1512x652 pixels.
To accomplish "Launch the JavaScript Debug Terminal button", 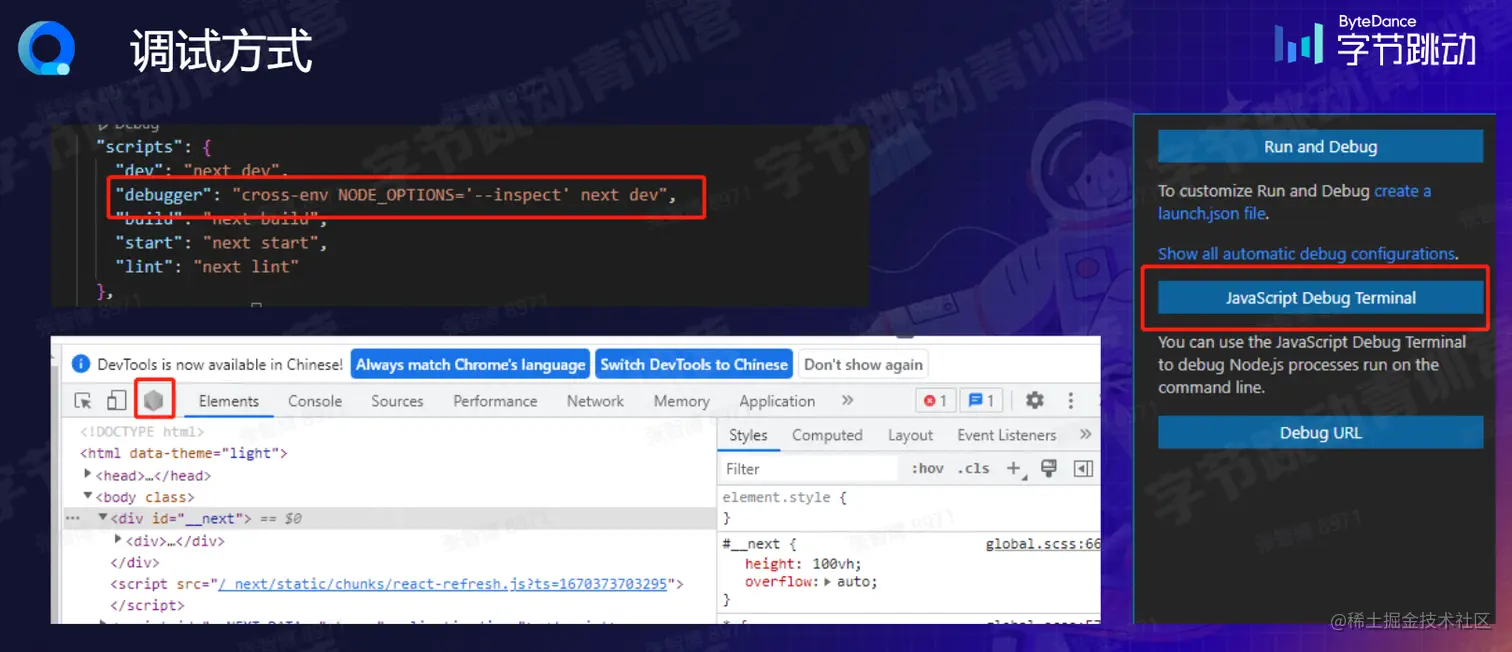I will pos(1320,297).
